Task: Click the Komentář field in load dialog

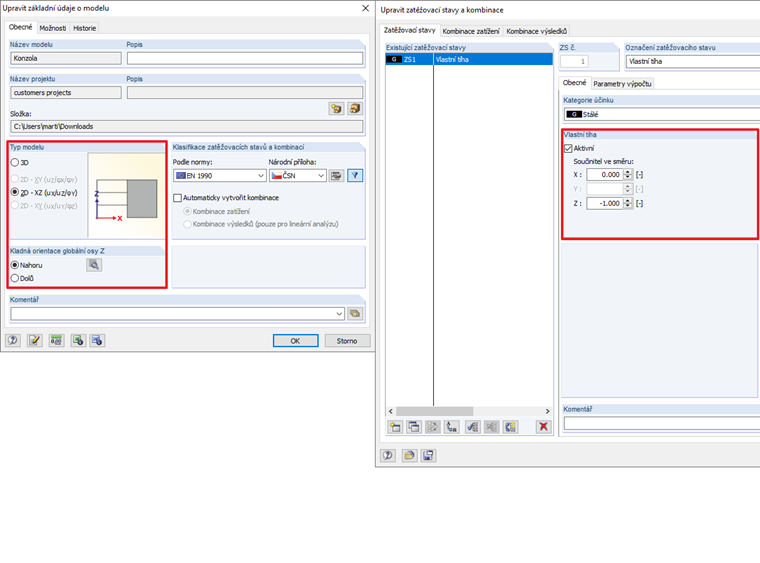Action: click(662, 423)
